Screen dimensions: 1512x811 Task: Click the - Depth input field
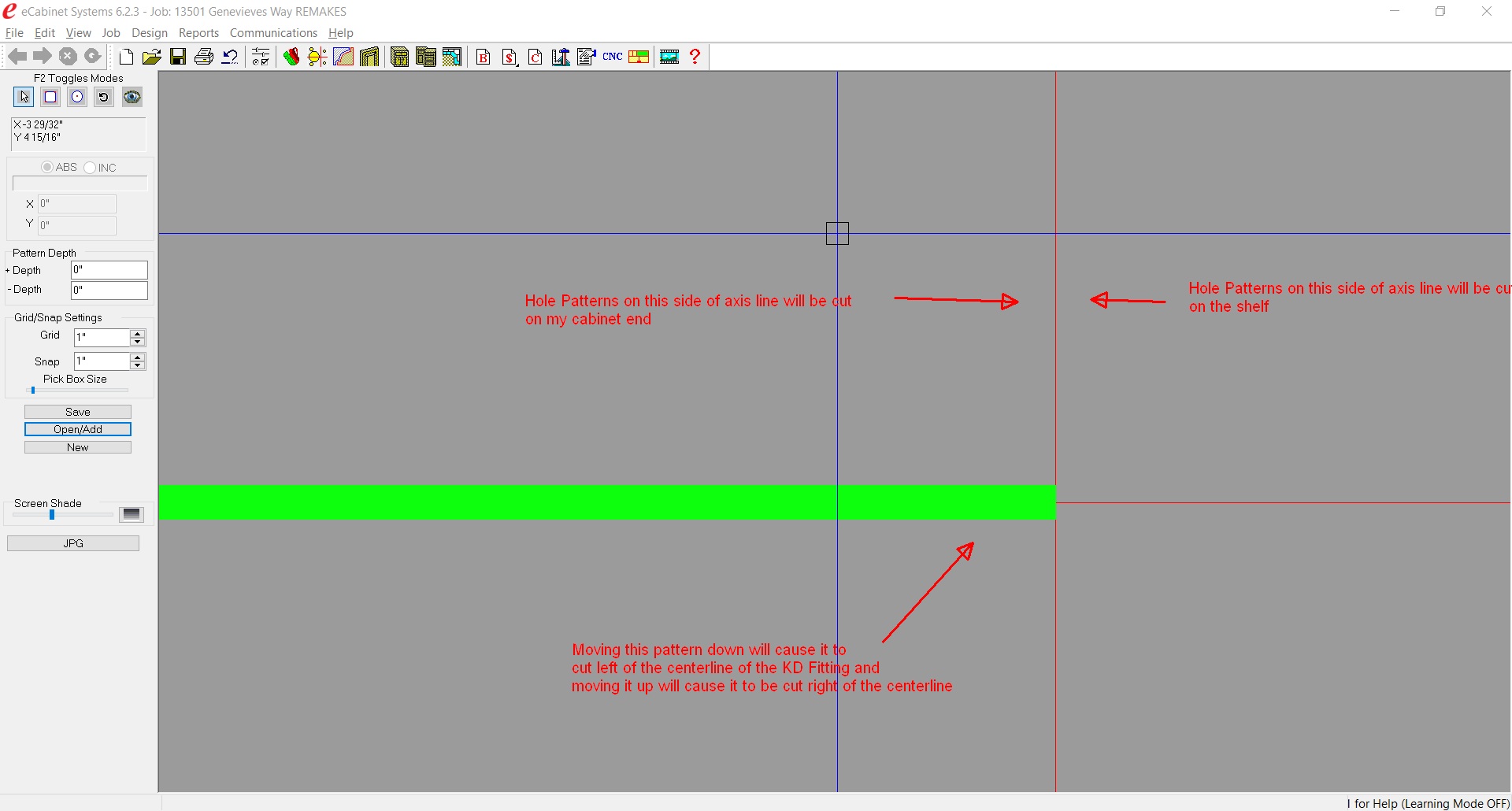click(109, 291)
